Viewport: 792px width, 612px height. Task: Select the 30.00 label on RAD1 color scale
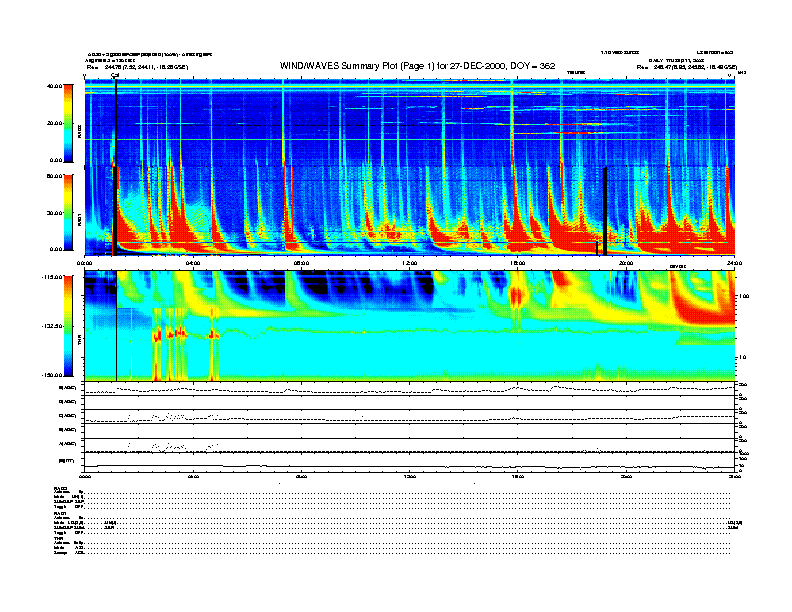pos(55,213)
